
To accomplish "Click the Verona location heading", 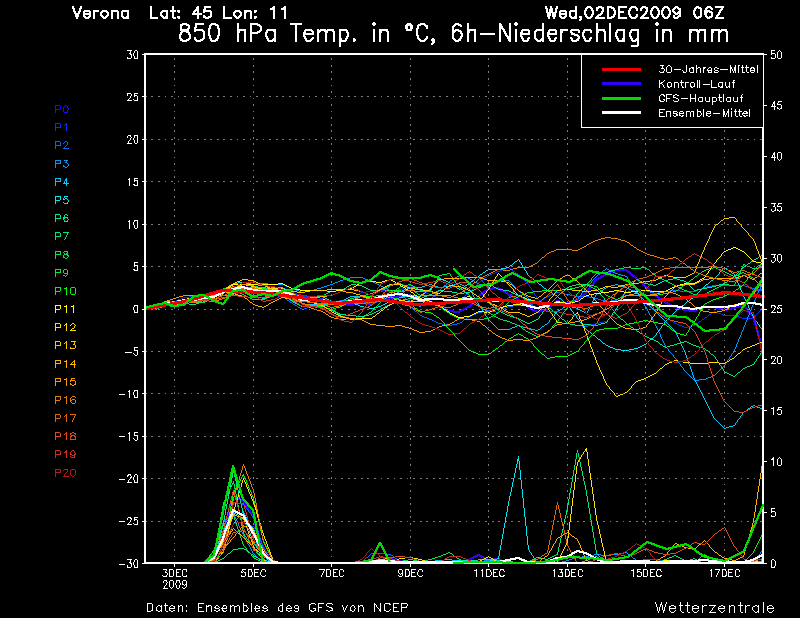I will pyautogui.click(x=101, y=13).
